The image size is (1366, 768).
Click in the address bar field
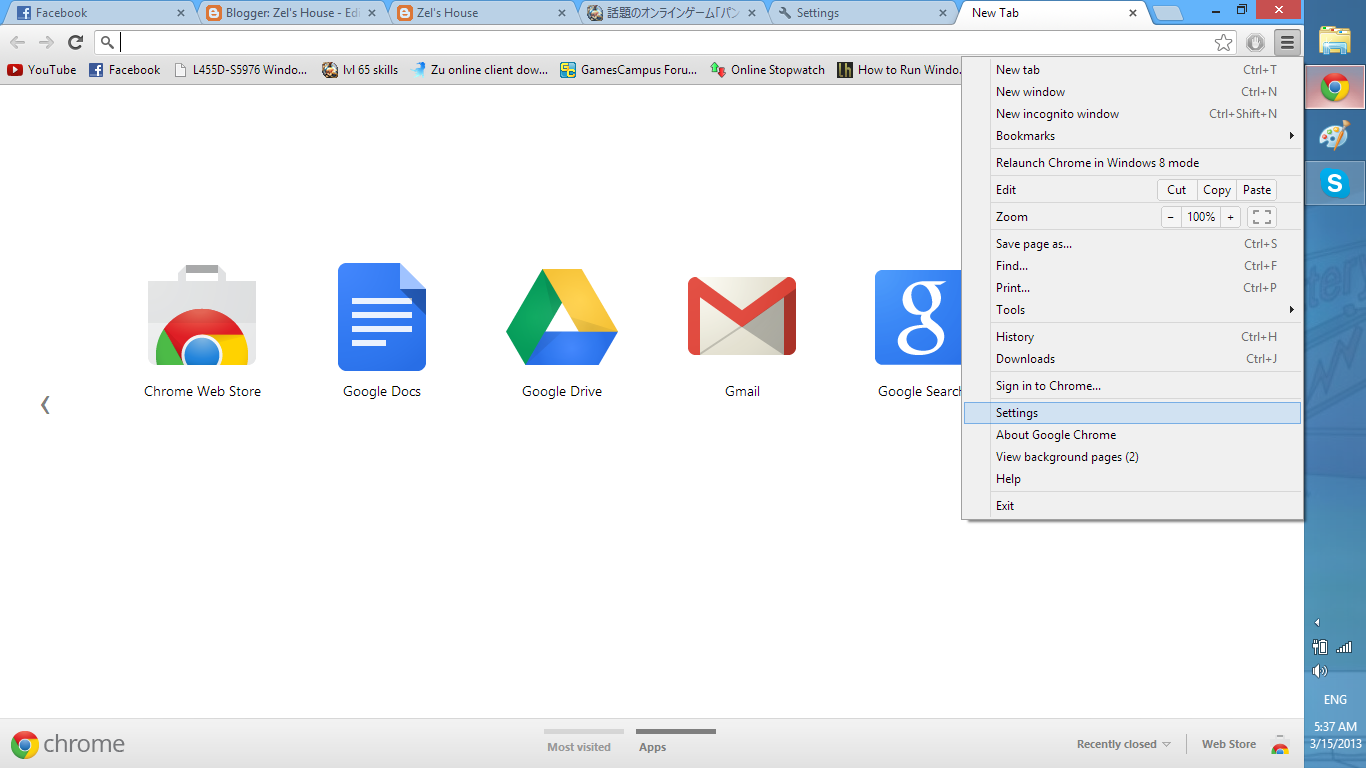click(665, 42)
